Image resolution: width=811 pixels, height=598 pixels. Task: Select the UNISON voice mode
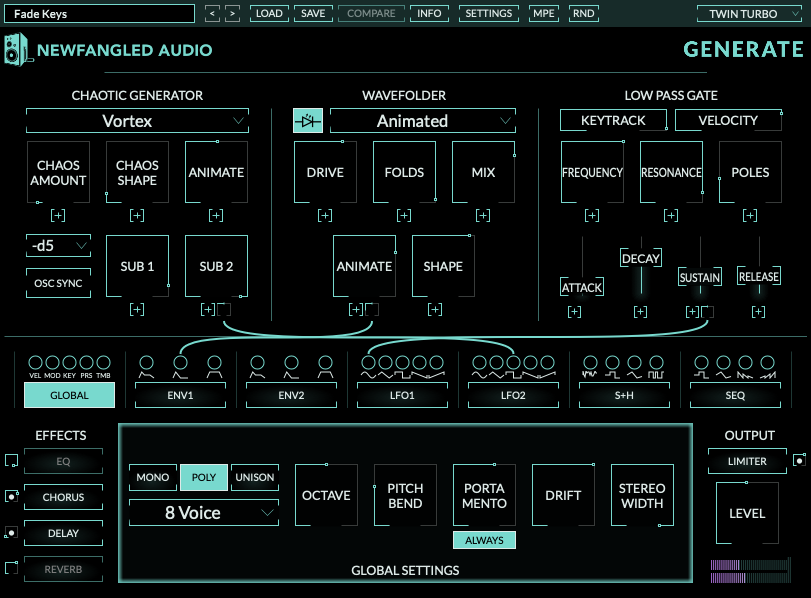pos(254,477)
